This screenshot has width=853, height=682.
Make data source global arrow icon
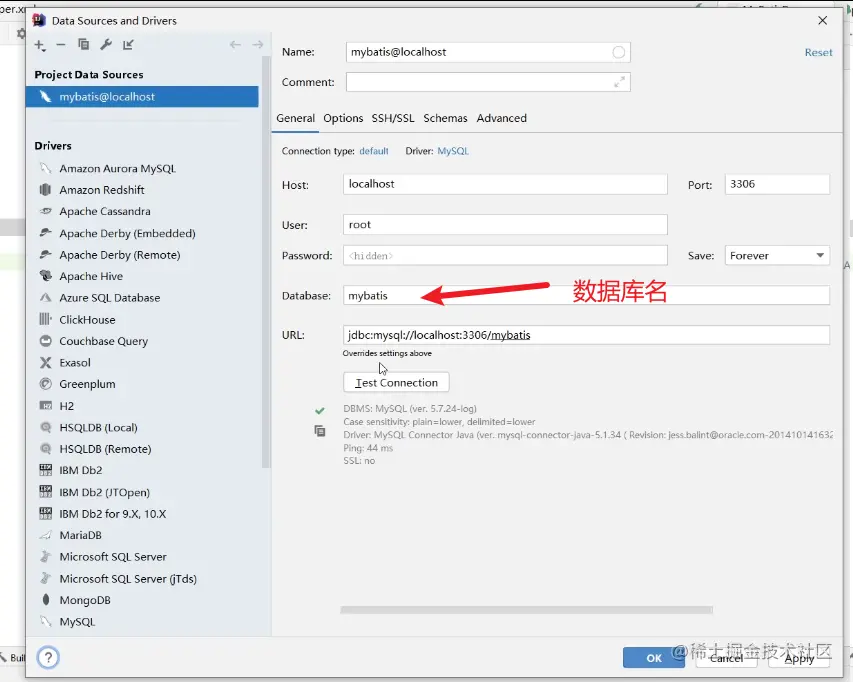128,45
